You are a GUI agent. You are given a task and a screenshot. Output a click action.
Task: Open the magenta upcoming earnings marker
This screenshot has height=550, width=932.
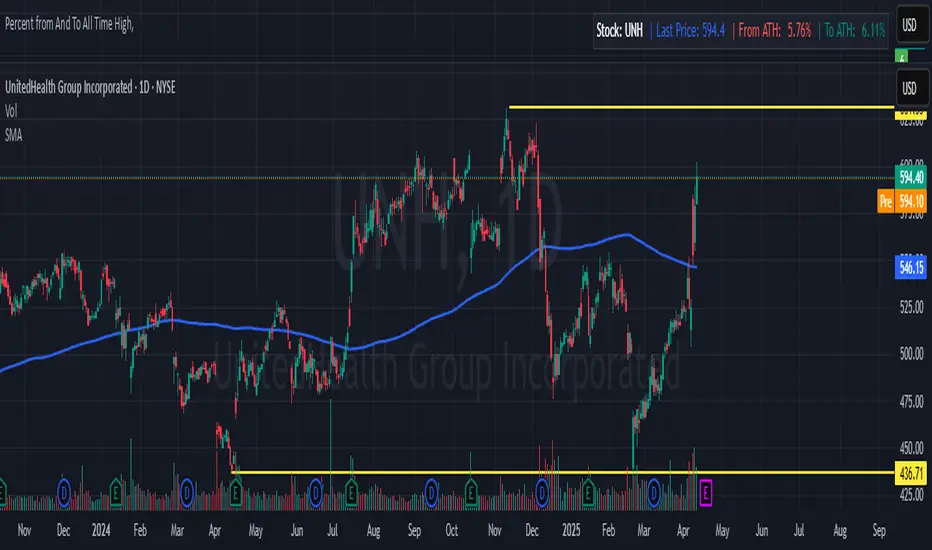(706, 492)
